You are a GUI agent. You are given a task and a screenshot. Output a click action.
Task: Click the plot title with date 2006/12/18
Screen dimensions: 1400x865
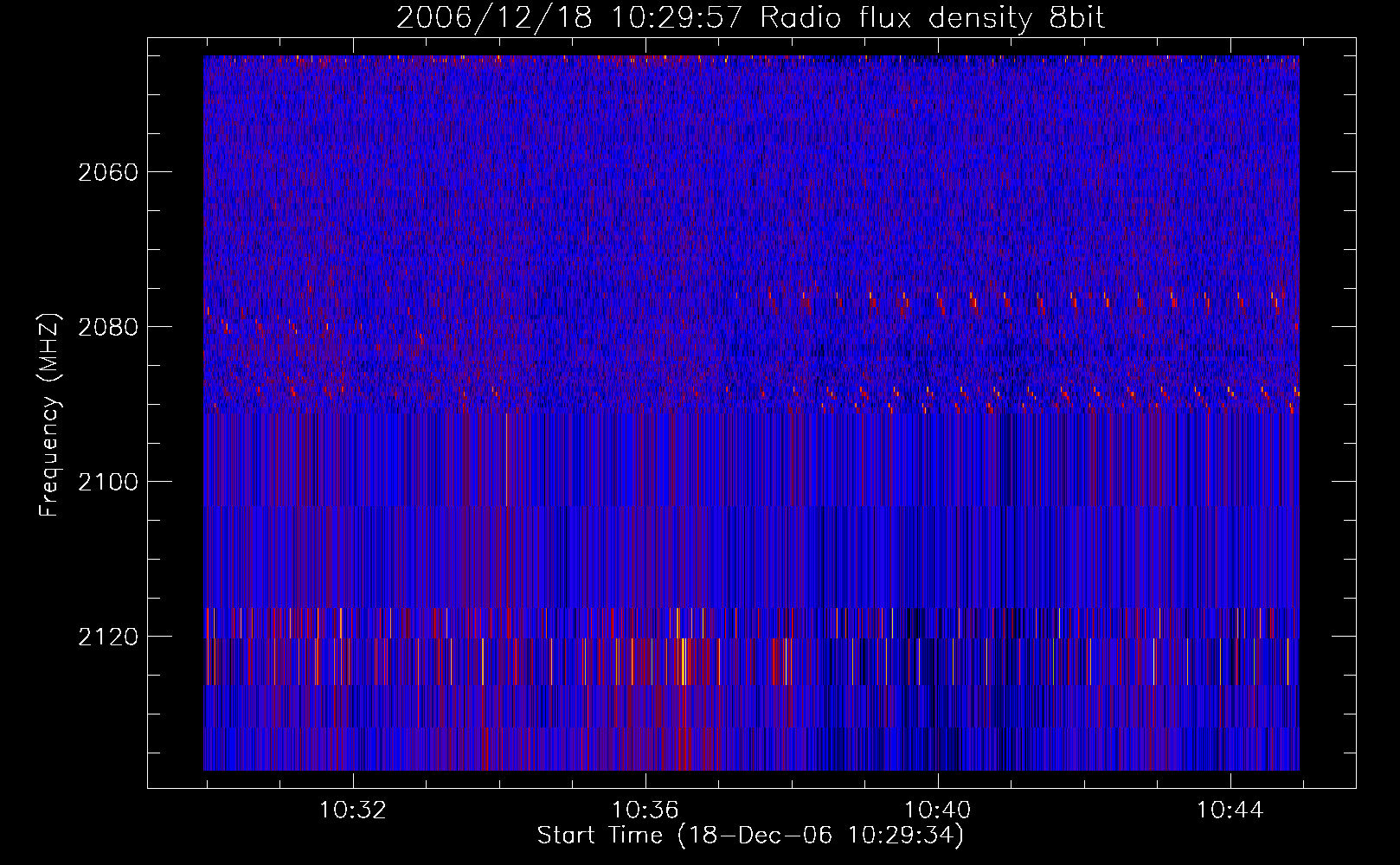[x=750, y=17]
